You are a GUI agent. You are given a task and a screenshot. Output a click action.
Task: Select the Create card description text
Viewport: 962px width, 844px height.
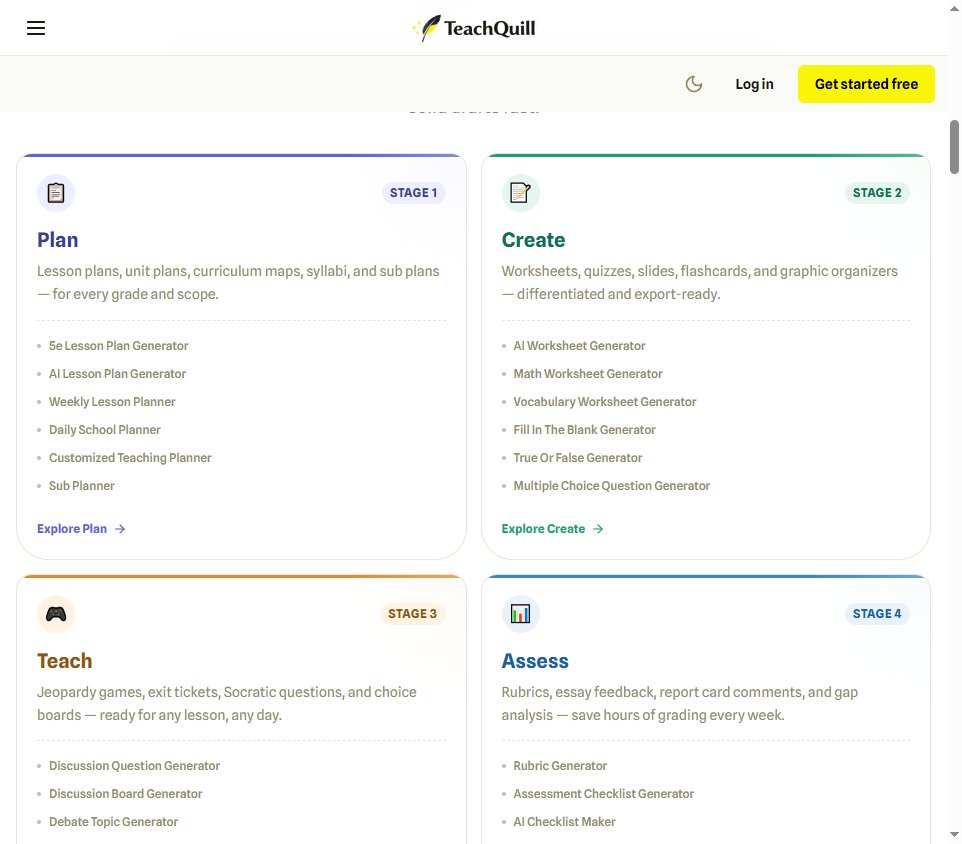tap(699, 283)
